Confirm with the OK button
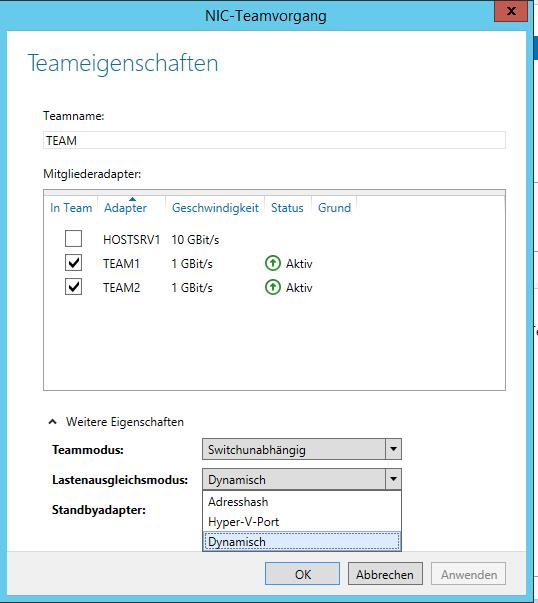The height and width of the screenshot is (603, 538). 302,574
